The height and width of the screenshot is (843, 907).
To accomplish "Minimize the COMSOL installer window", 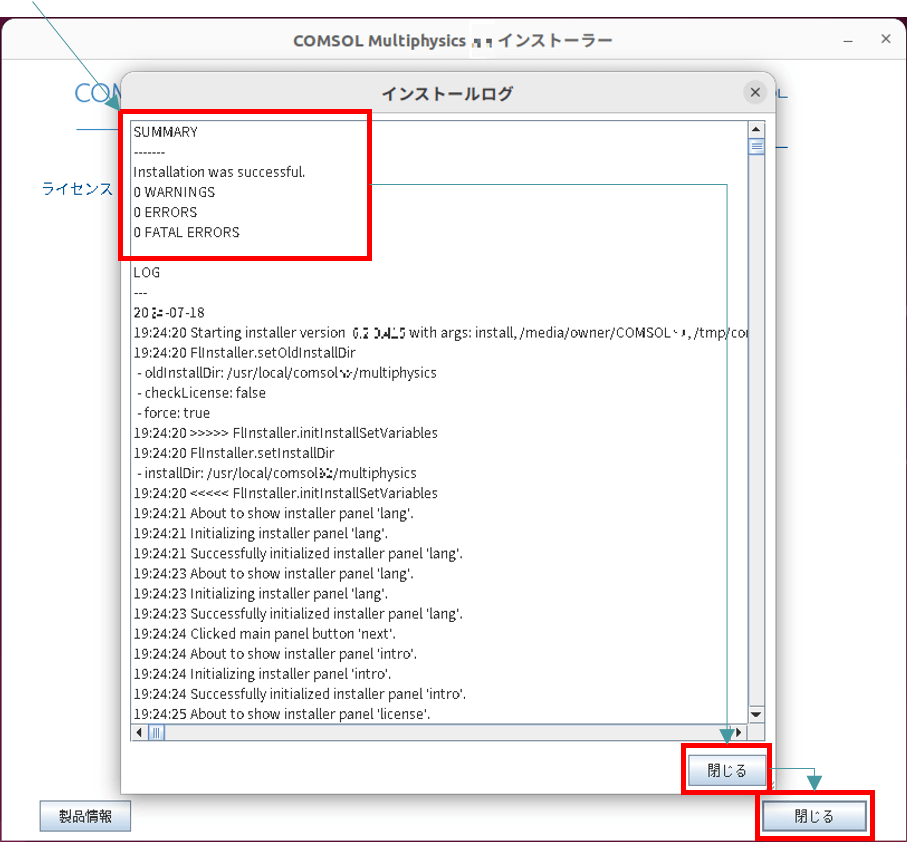I will [848, 39].
